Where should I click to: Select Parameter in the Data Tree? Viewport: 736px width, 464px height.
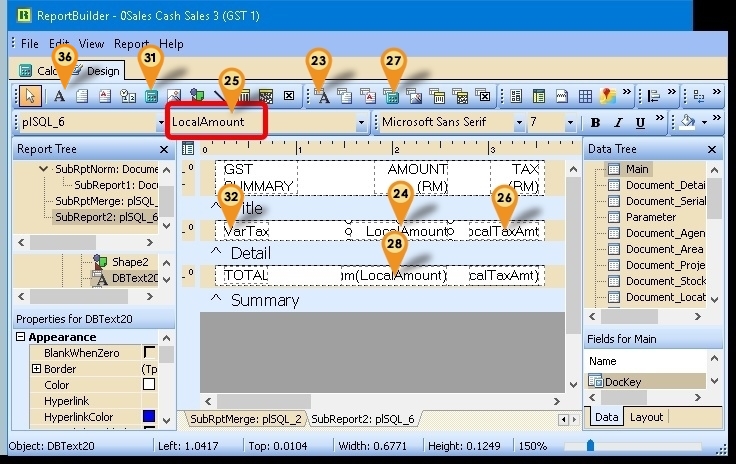pos(651,217)
